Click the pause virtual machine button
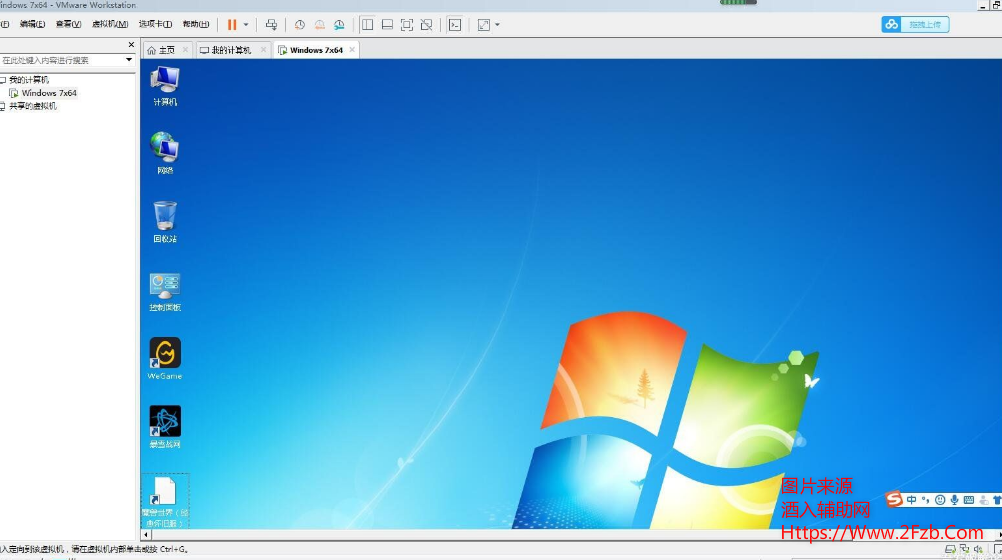Screen dimensions: 1002x560 tap(232, 24)
